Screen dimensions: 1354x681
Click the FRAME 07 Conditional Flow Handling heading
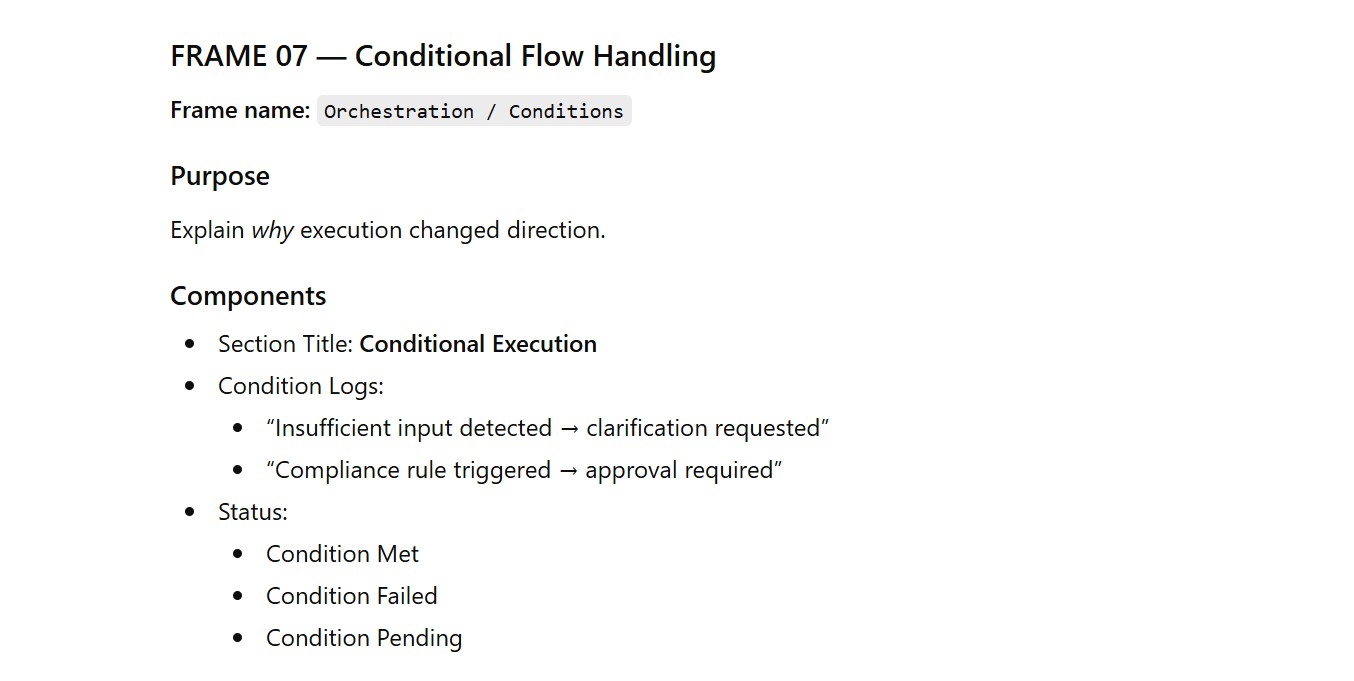point(443,56)
